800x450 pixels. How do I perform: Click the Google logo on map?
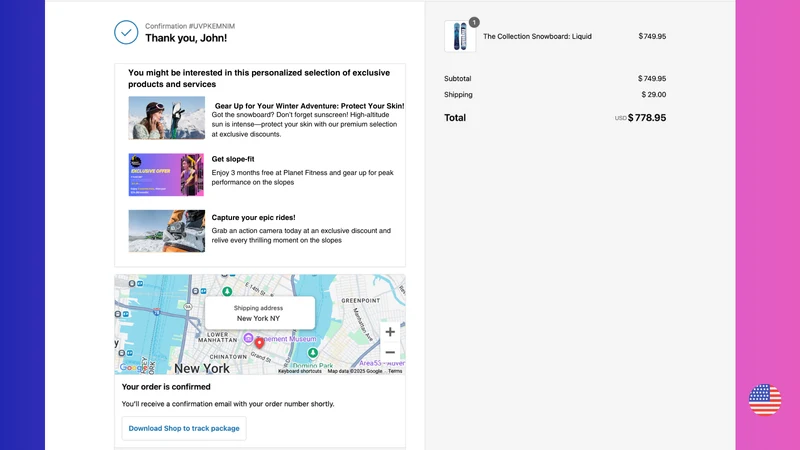[x=133, y=368]
